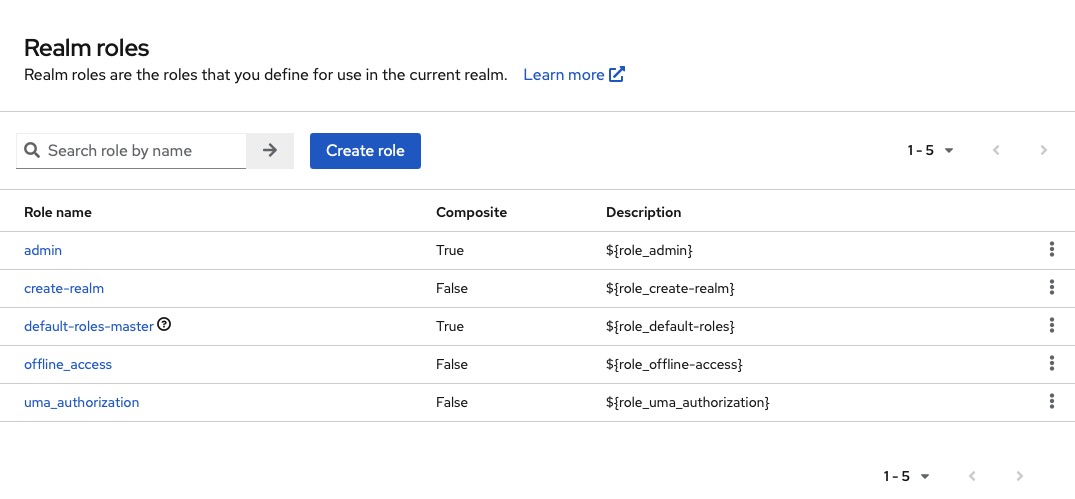1075x499 pixels.
Task: Click bottom next page chevron
Action: pos(1020,477)
